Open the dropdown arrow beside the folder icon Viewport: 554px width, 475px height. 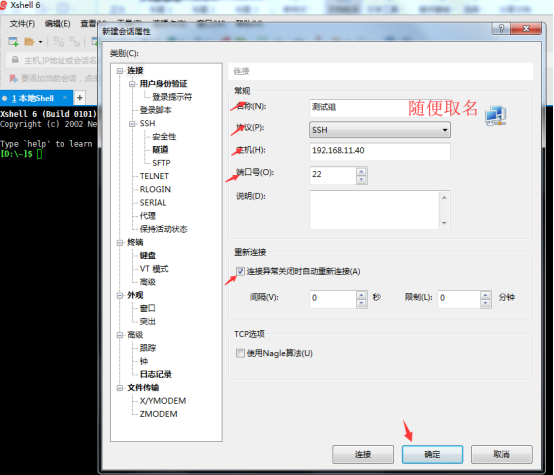point(41,42)
